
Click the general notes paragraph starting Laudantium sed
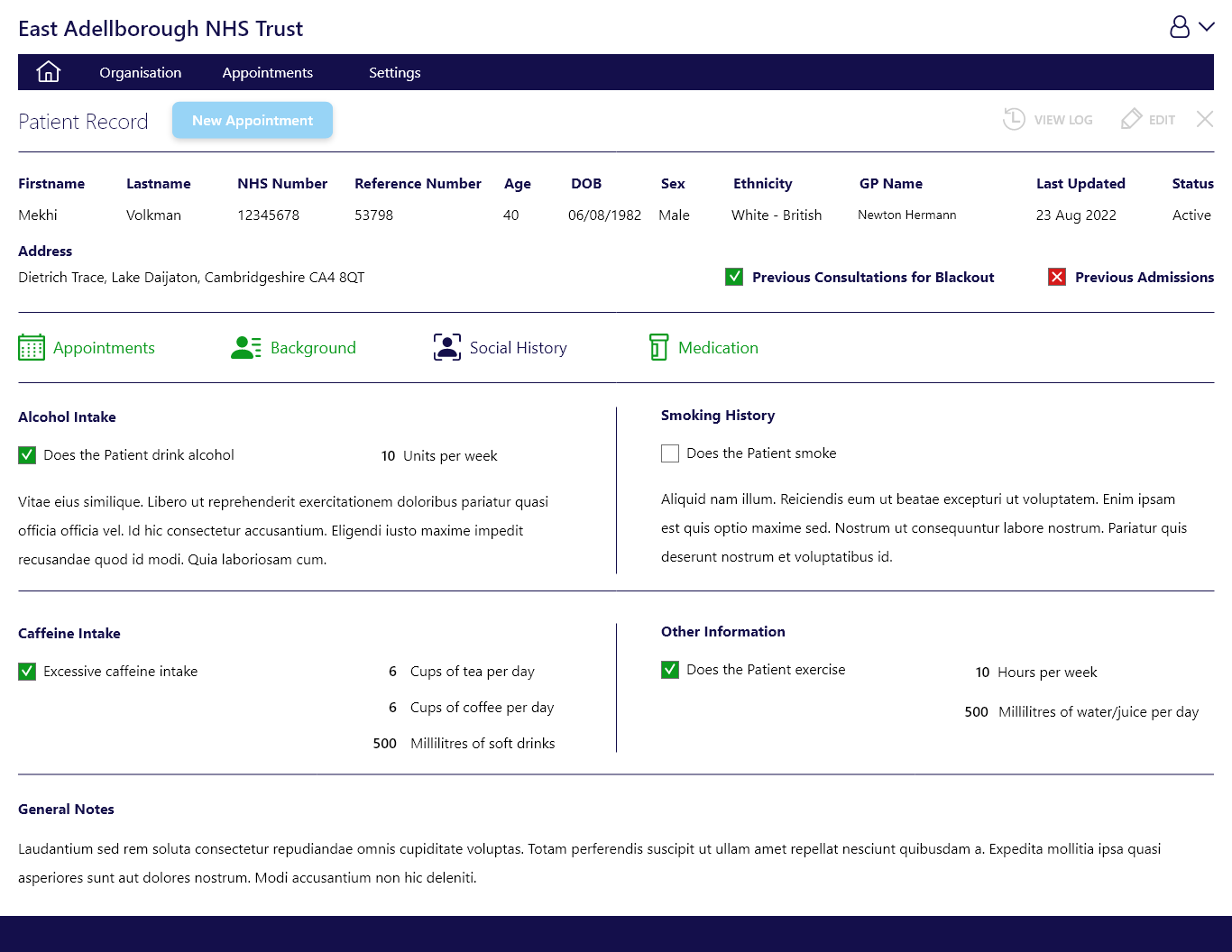590,864
